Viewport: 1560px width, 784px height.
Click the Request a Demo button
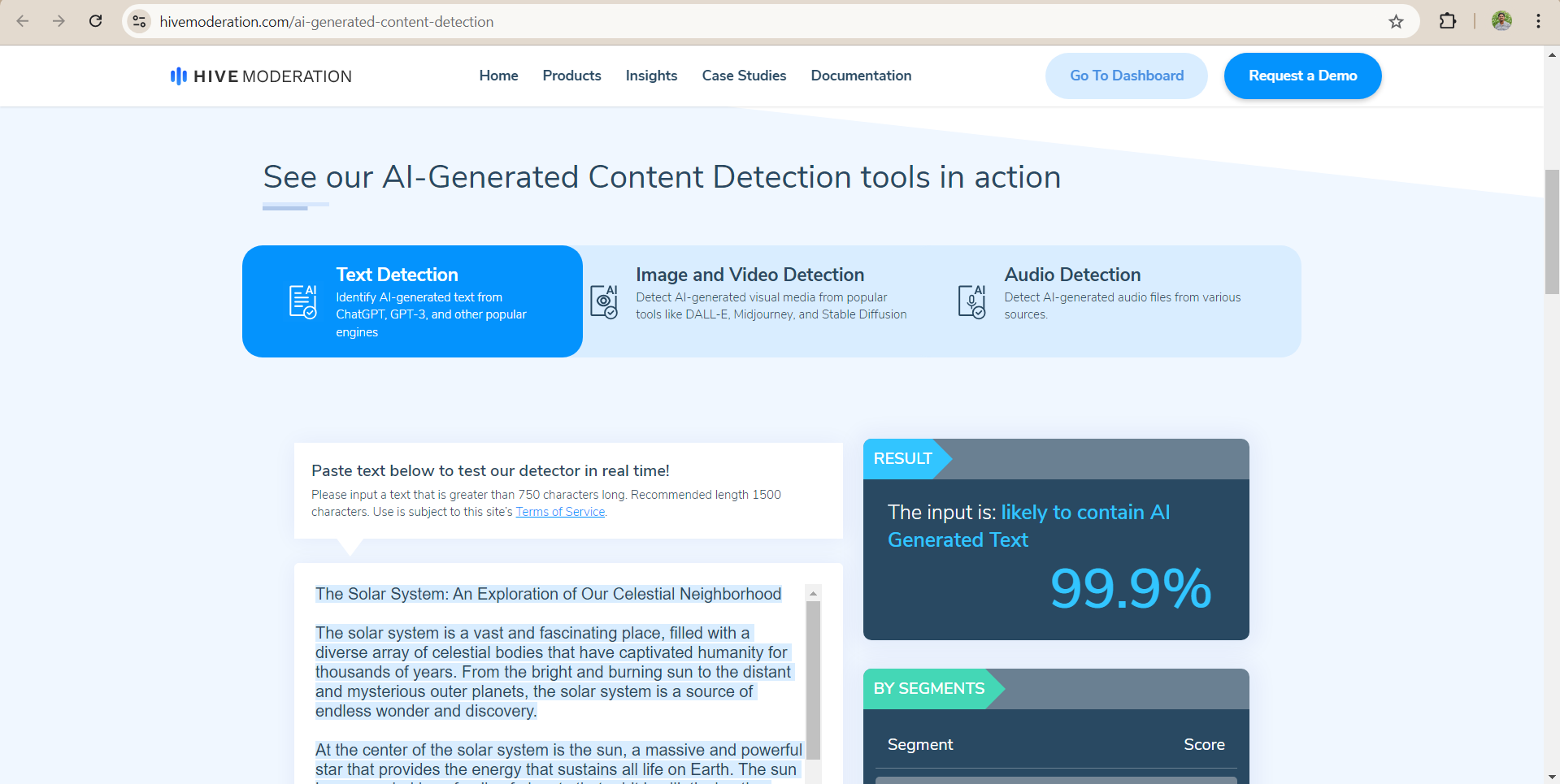1302,76
